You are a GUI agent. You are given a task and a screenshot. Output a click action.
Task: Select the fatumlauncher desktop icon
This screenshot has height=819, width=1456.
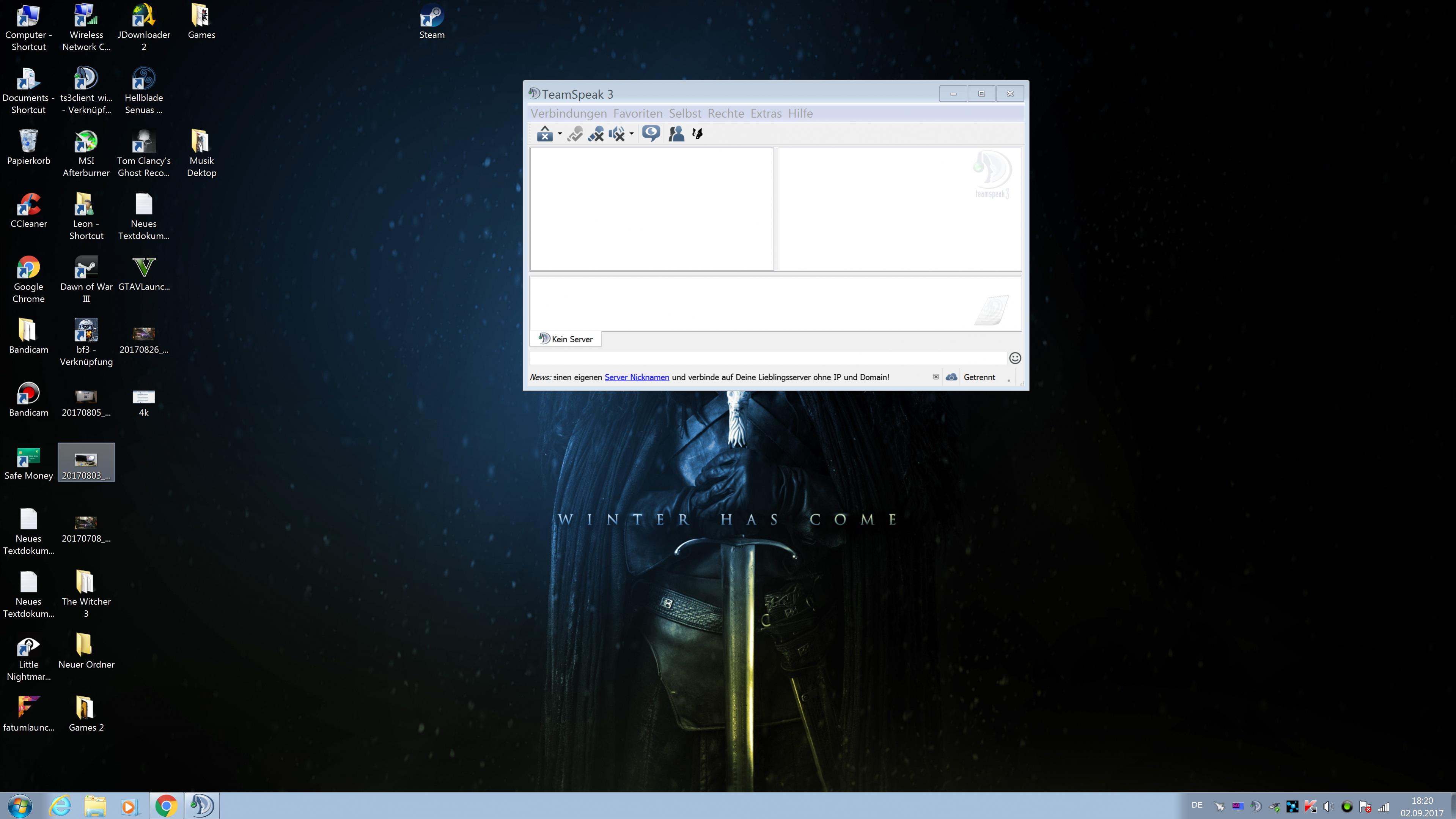28,714
